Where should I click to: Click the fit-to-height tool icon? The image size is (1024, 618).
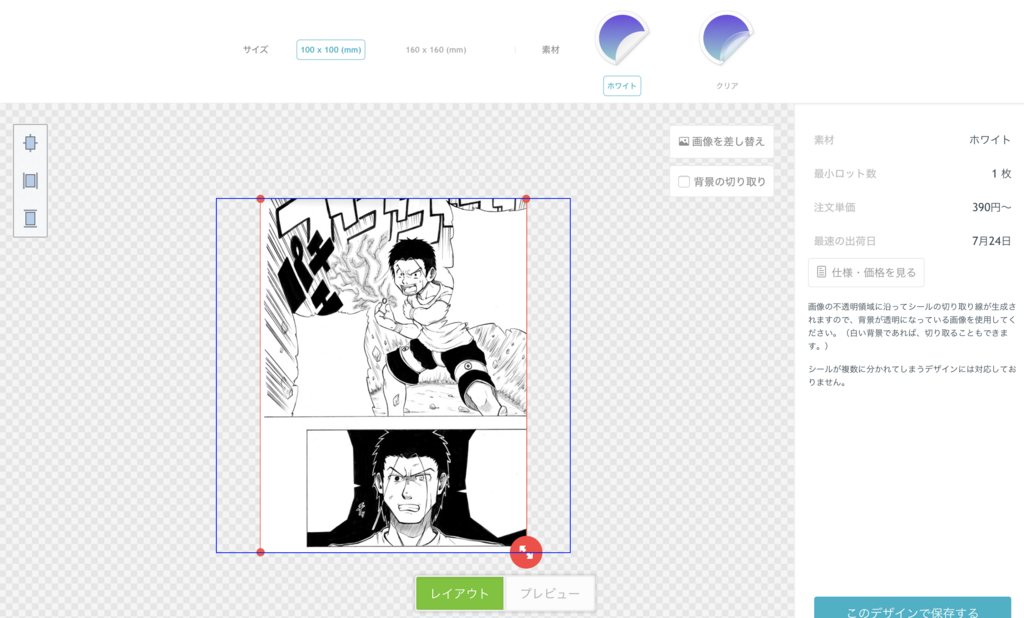(30, 218)
